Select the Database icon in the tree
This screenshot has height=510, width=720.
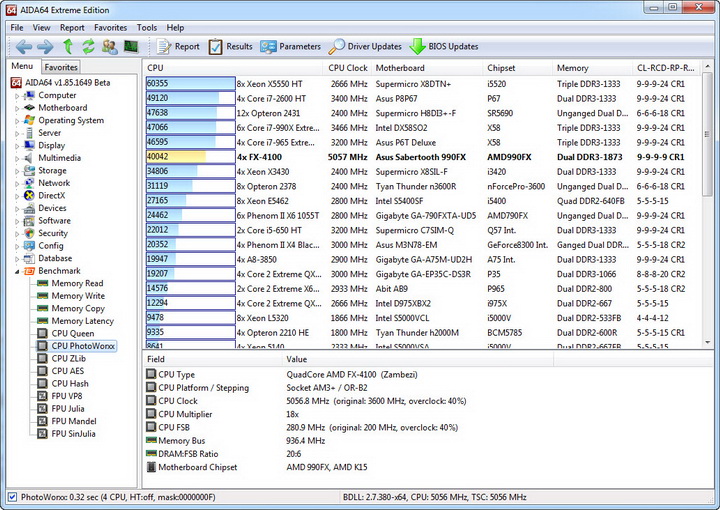click(x=29, y=258)
